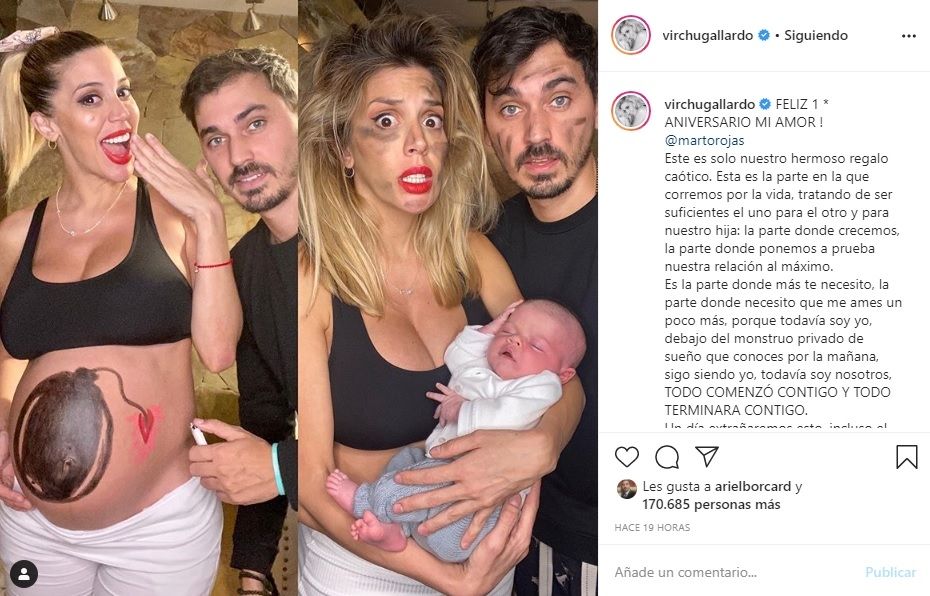Viewport: 930px width, 596px height.
Task: Share post with paper plane icon
Action: pos(707,456)
